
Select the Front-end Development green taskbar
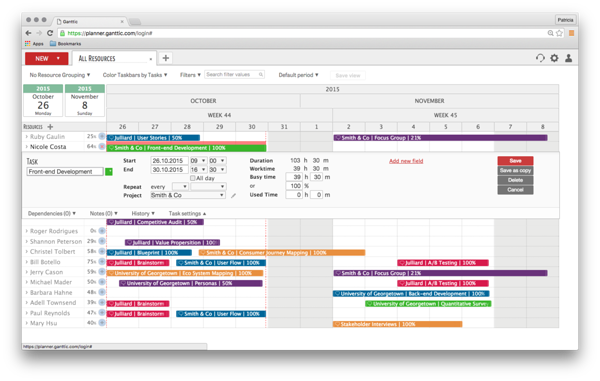point(186,148)
